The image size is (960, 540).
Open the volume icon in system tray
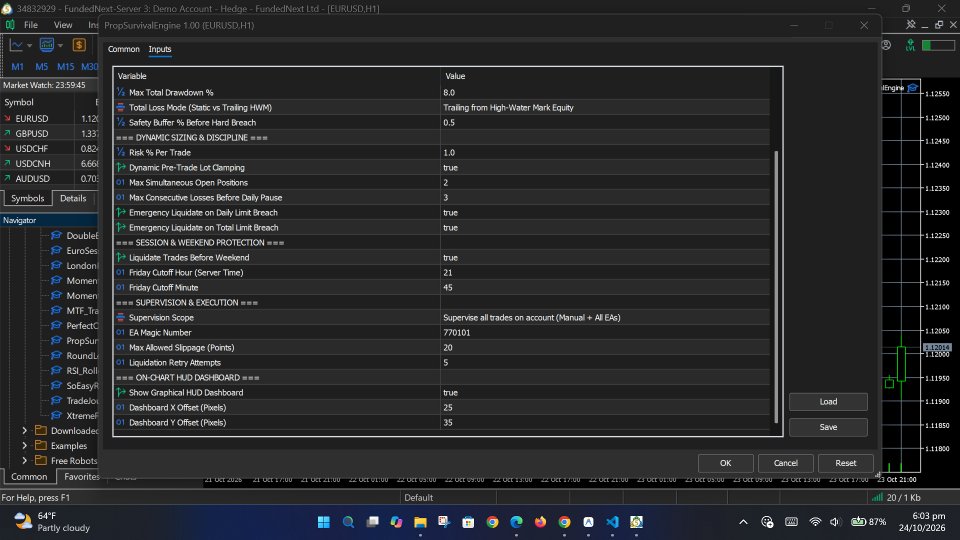pyautogui.click(x=834, y=522)
